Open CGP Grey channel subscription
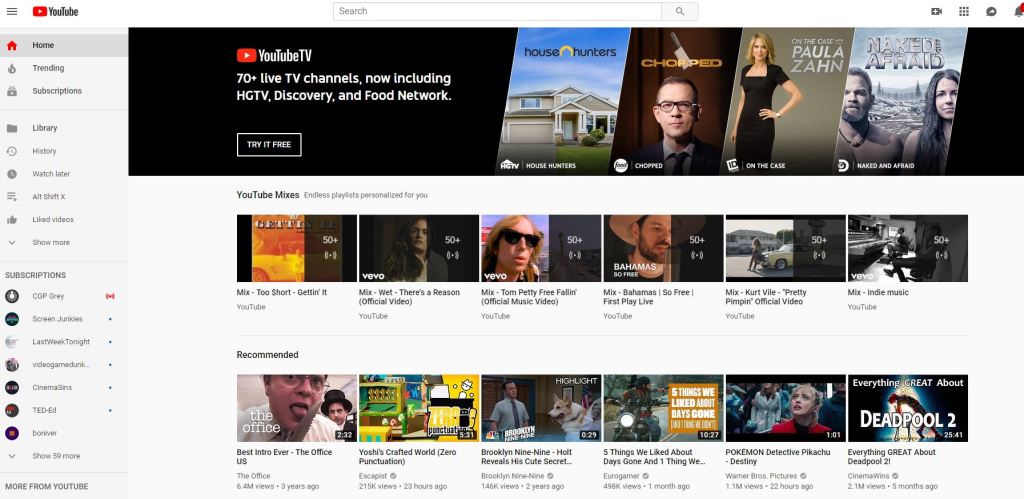This screenshot has width=1024, height=499. pyautogui.click(x=48, y=296)
